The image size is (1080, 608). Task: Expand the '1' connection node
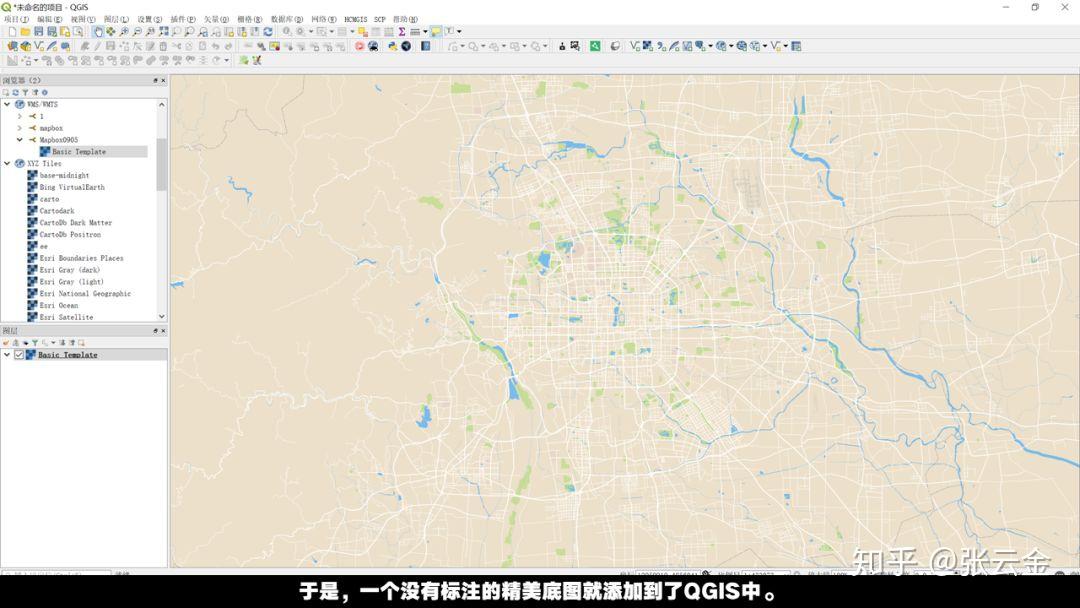(19, 116)
